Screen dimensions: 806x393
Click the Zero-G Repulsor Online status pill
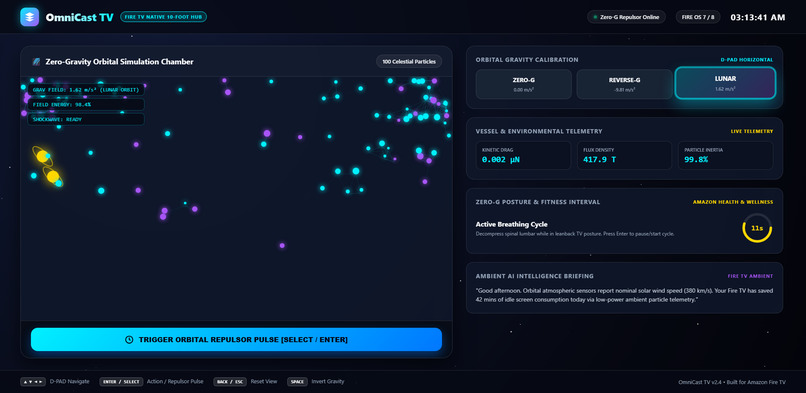(x=626, y=17)
